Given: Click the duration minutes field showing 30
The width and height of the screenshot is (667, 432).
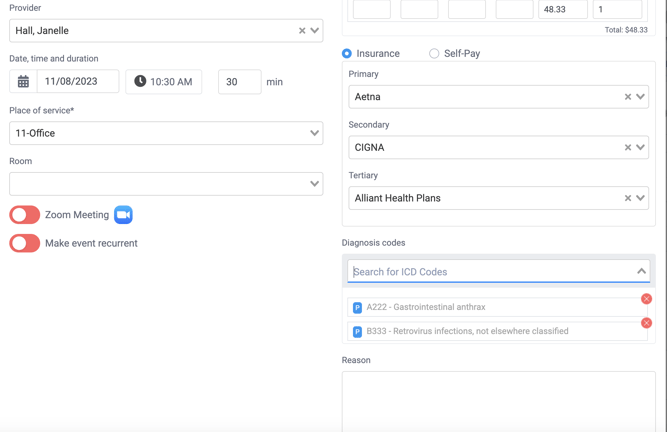Looking at the screenshot, I should [x=240, y=82].
